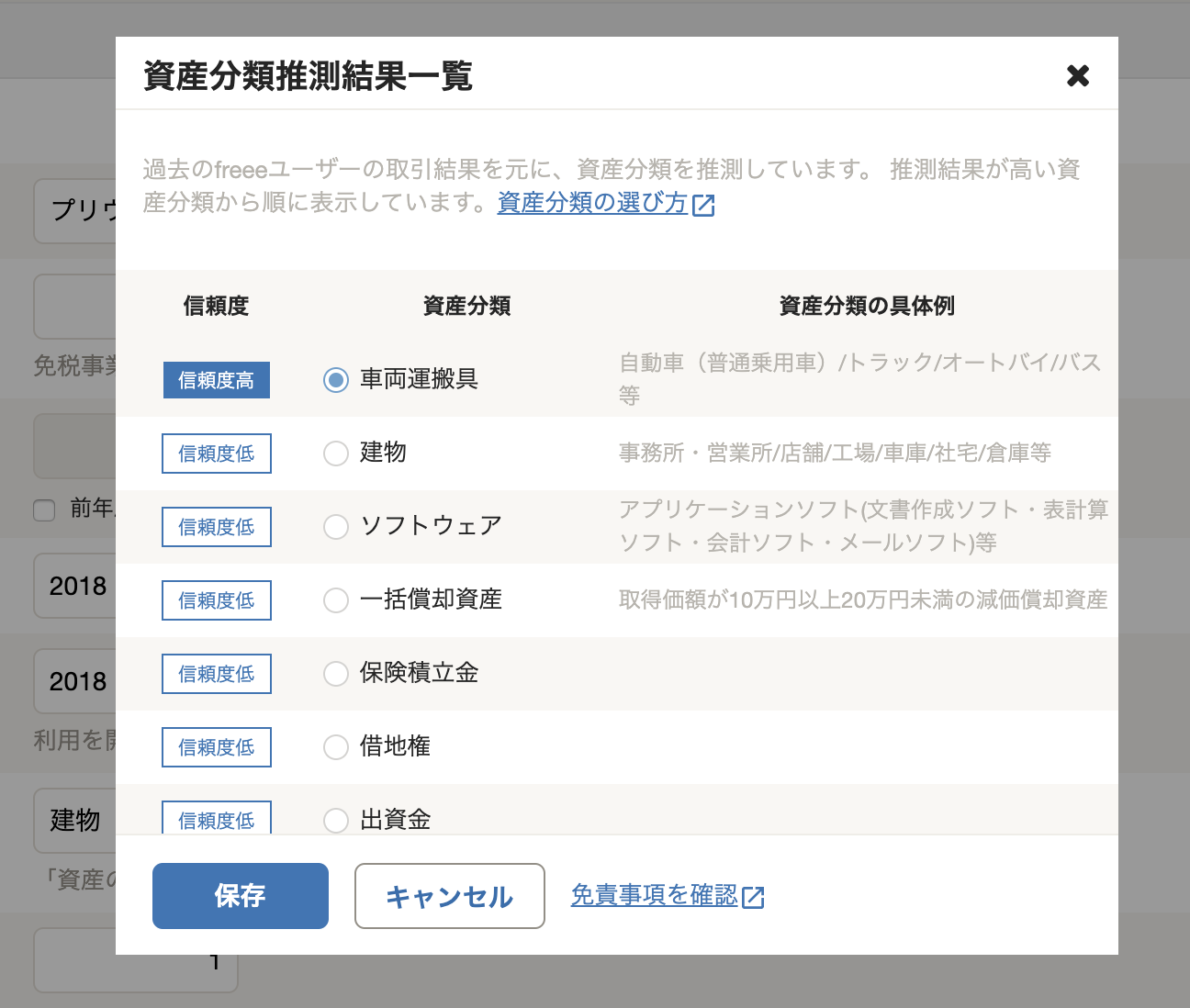Click the 保存 button

tap(241, 896)
